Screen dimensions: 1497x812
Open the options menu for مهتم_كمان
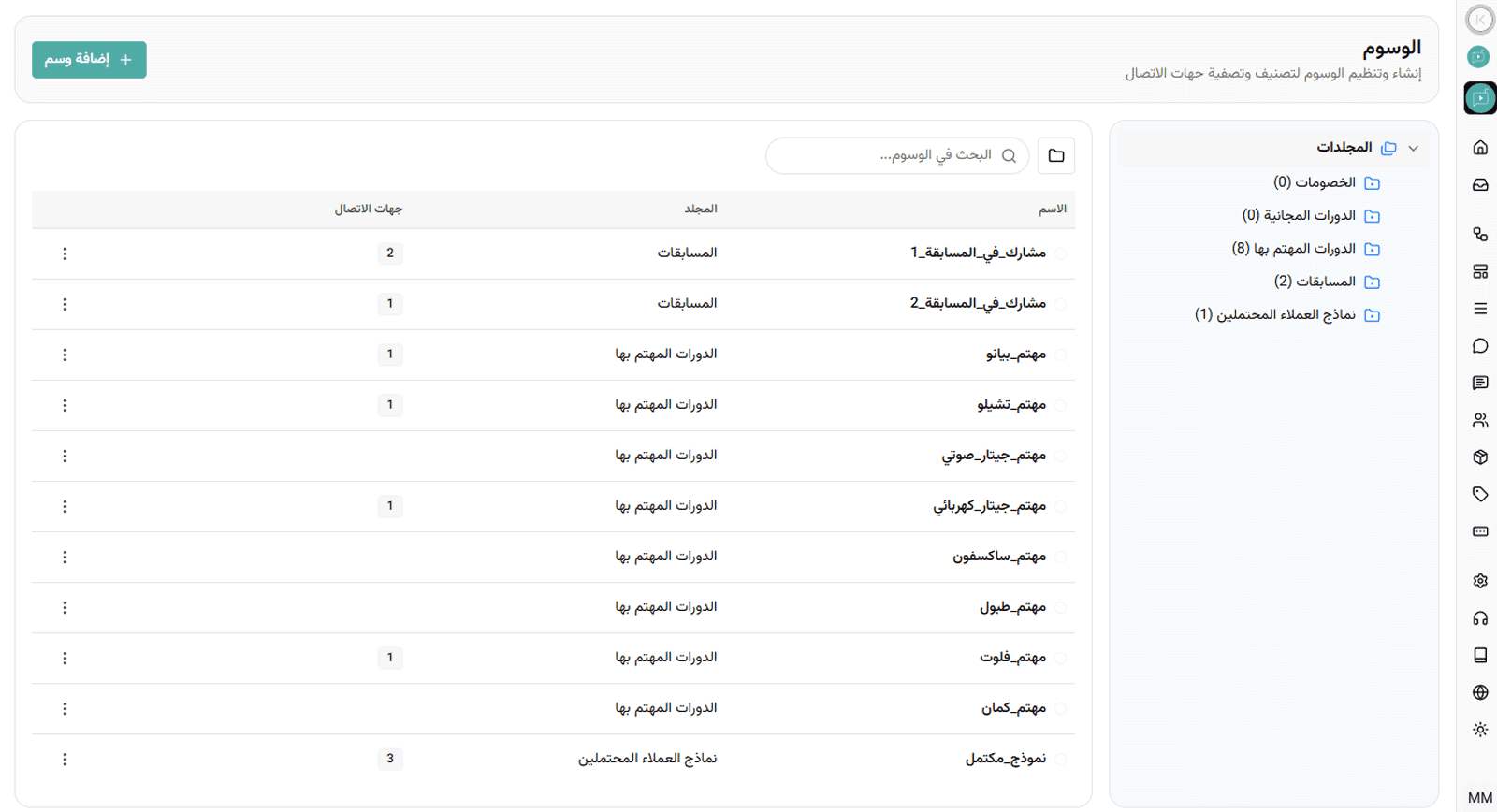(x=65, y=708)
